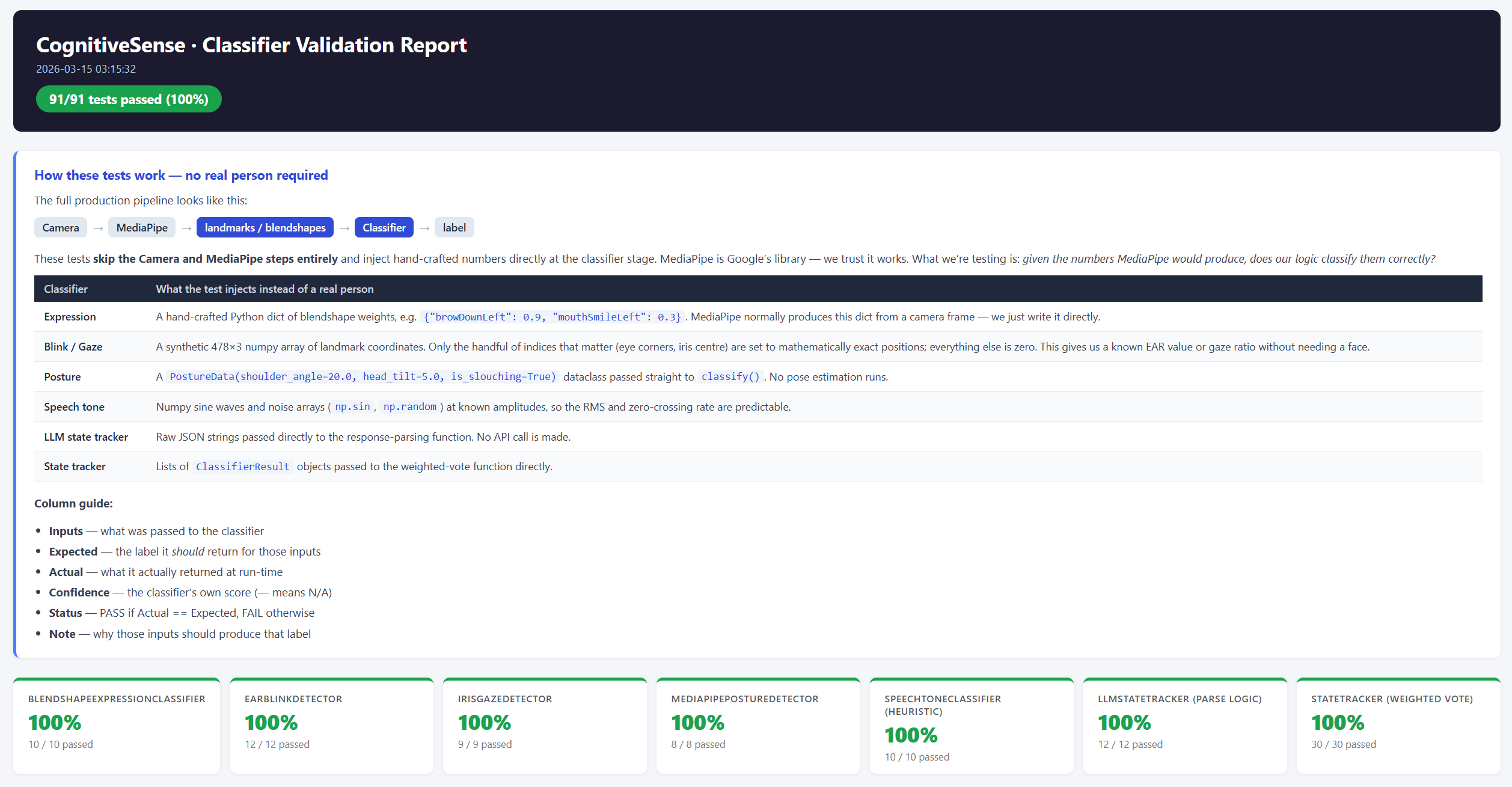Click the Camera pipeline chip
1512x787 pixels.
[61, 228]
